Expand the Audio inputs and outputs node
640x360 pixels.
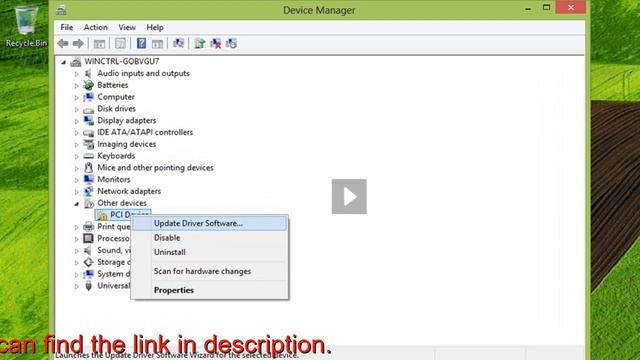tap(76, 74)
